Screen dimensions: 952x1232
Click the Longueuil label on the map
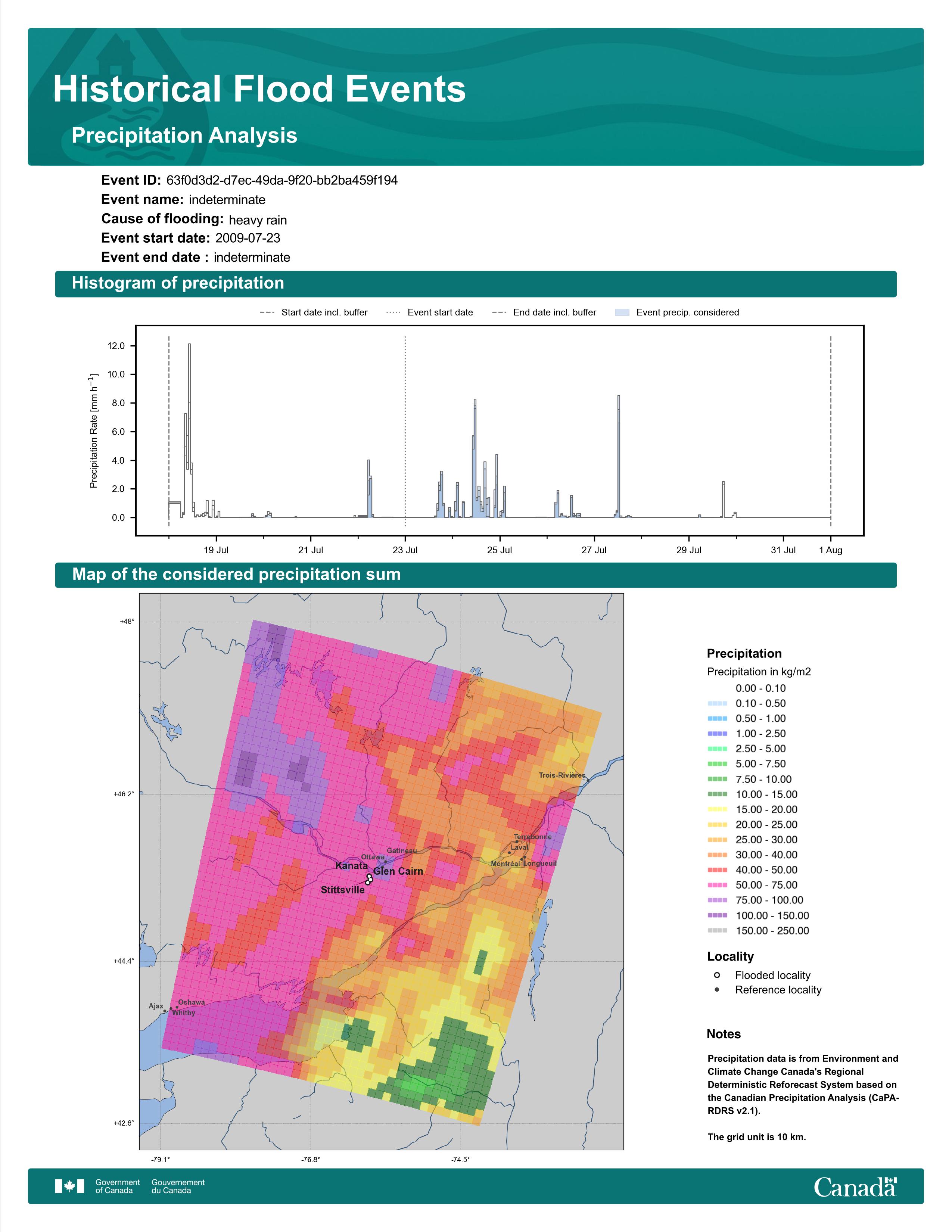(540, 863)
